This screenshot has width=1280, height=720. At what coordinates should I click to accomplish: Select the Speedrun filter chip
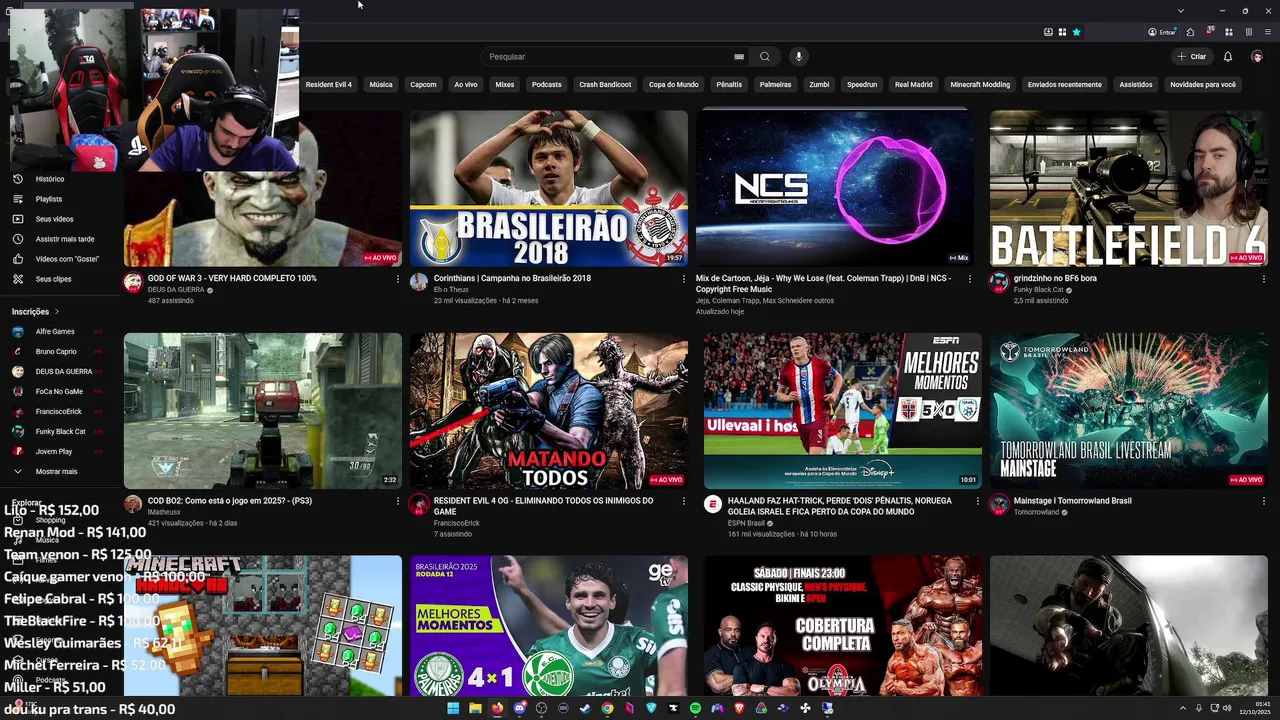point(862,85)
